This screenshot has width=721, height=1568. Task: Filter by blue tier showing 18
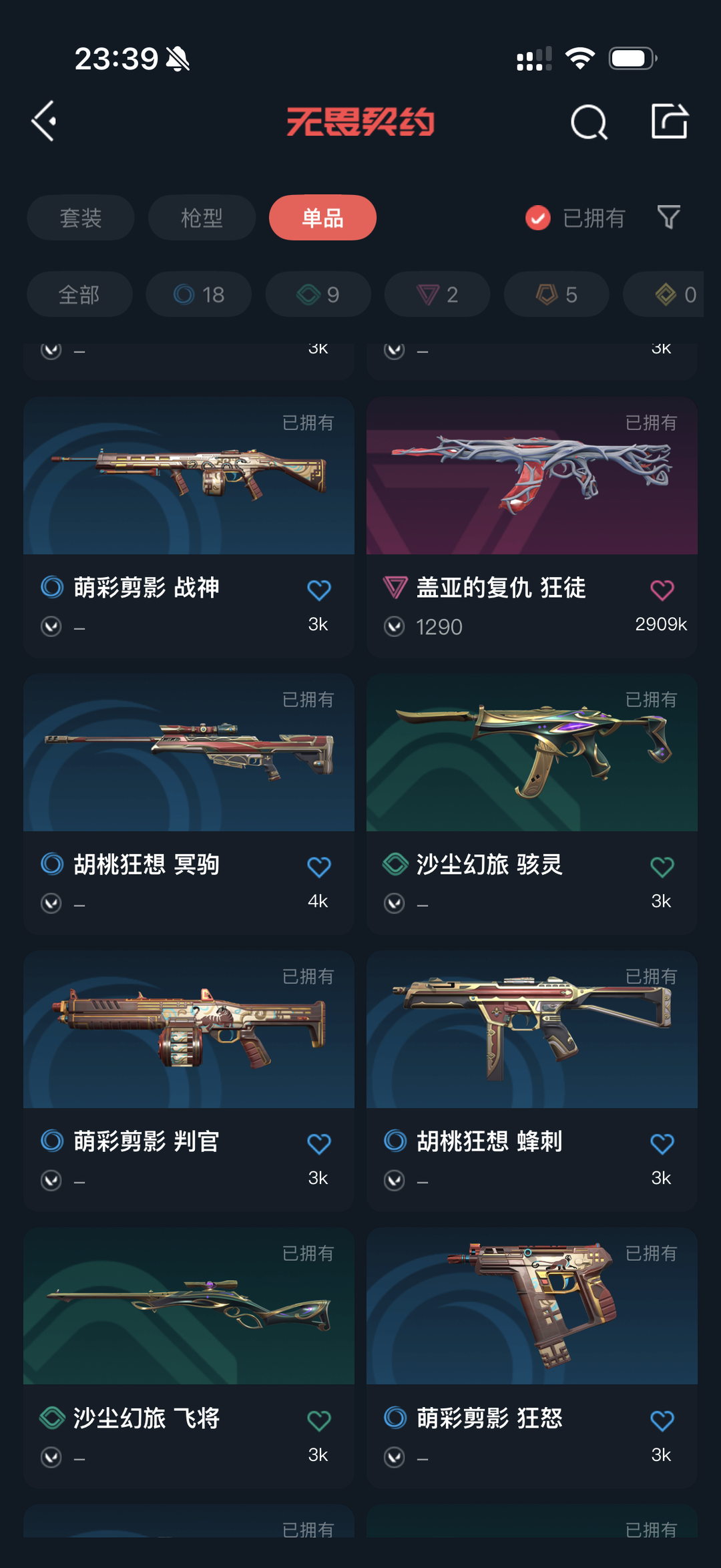tap(199, 295)
